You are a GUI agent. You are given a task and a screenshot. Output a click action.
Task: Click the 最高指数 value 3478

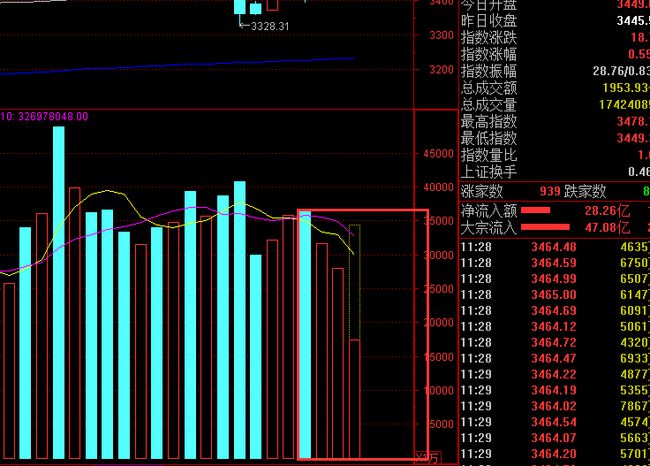633,121
